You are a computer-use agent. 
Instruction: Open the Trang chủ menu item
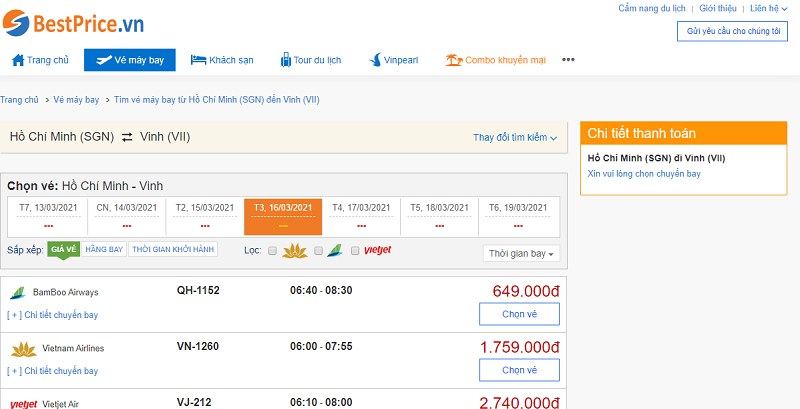pyautogui.click(x=40, y=60)
